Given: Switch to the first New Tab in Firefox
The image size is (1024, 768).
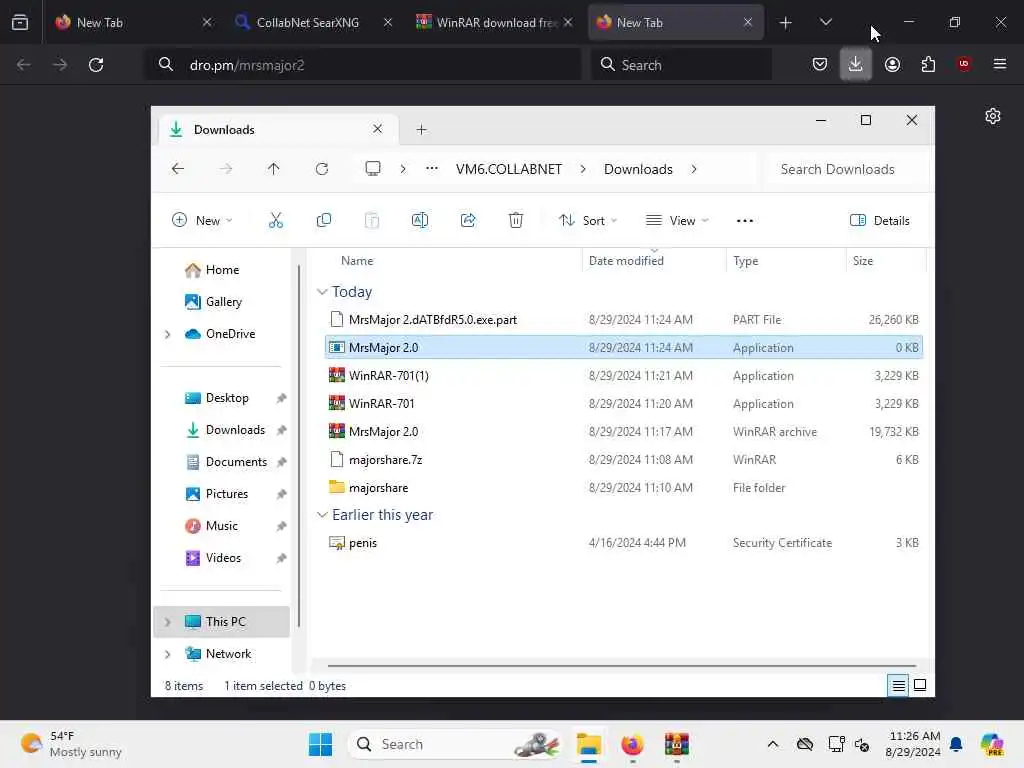Looking at the screenshot, I should 135,22.
